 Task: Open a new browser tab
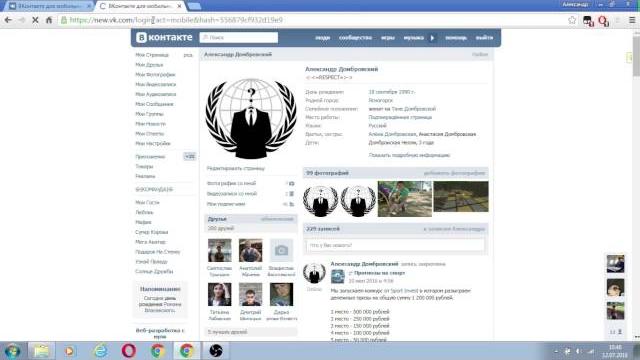point(194,6)
